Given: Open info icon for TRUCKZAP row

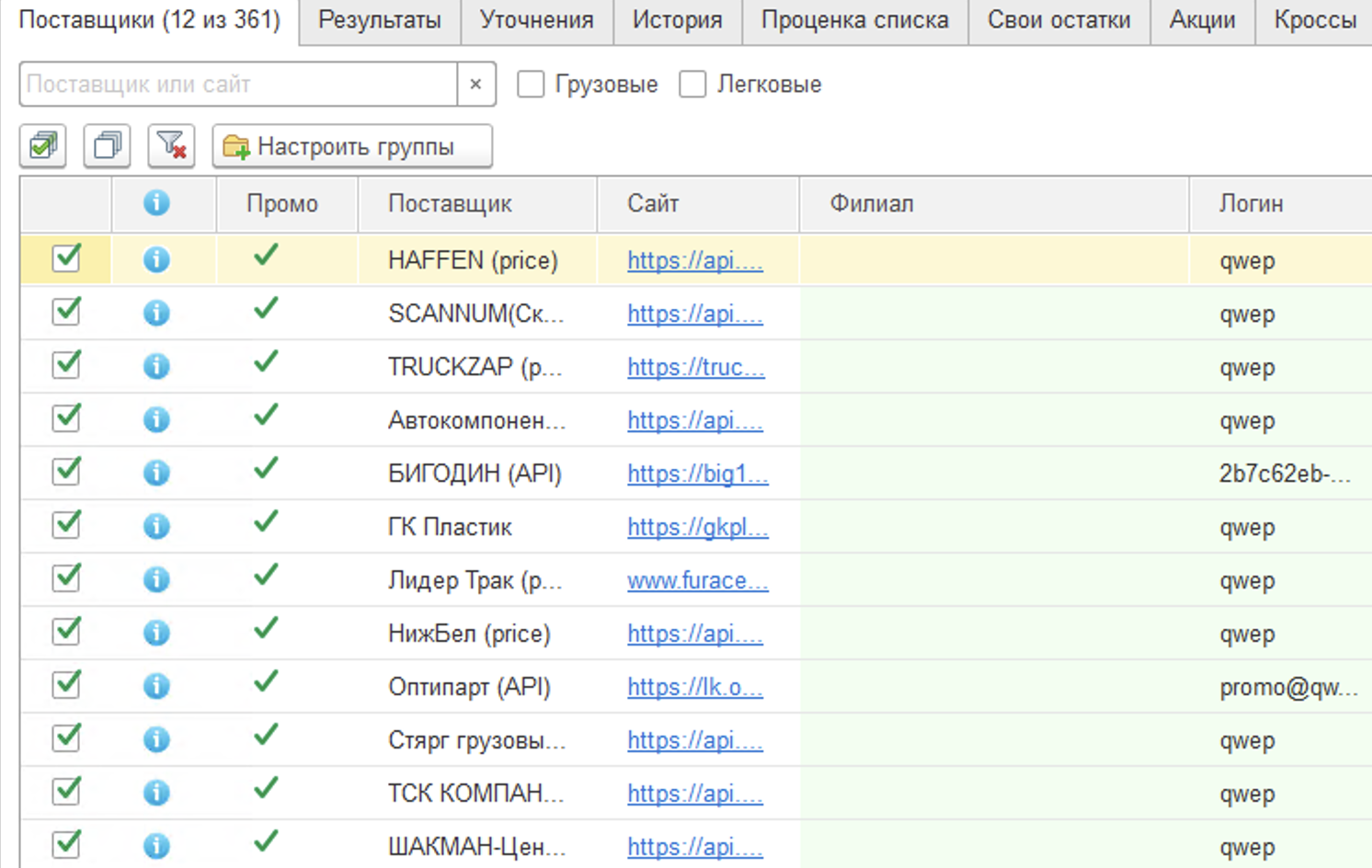Looking at the screenshot, I should [x=156, y=367].
